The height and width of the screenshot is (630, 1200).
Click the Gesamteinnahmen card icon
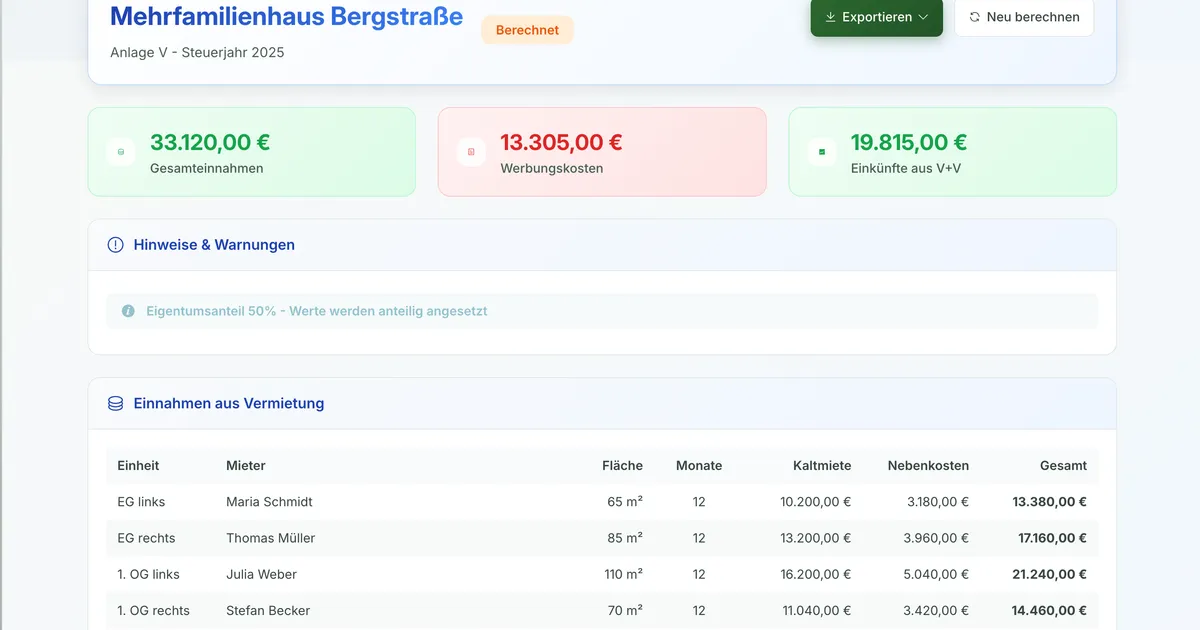click(121, 152)
